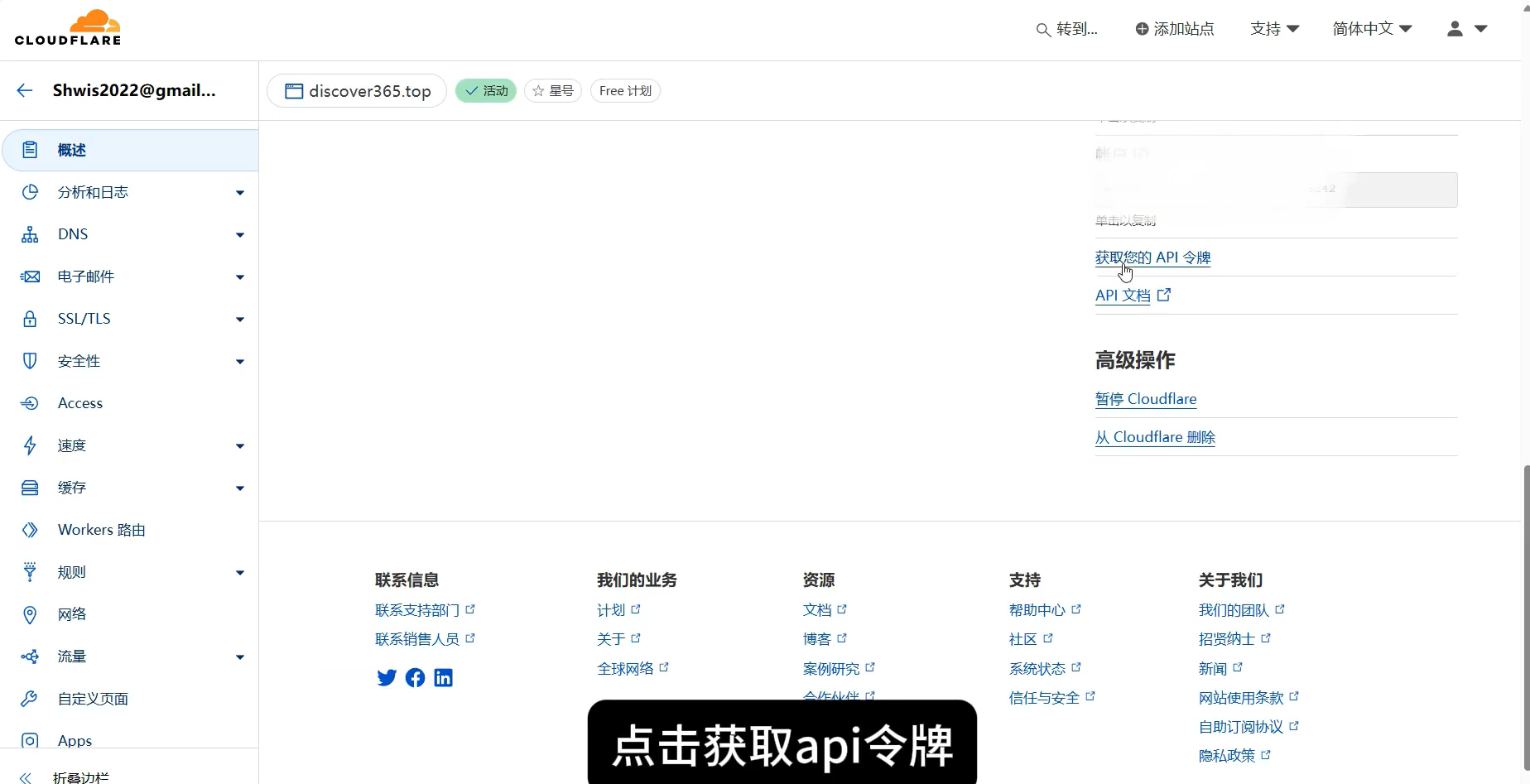1530x784 pixels.
Task: Open Cloudflare's LinkedIn page icon
Action: coord(444,678)
